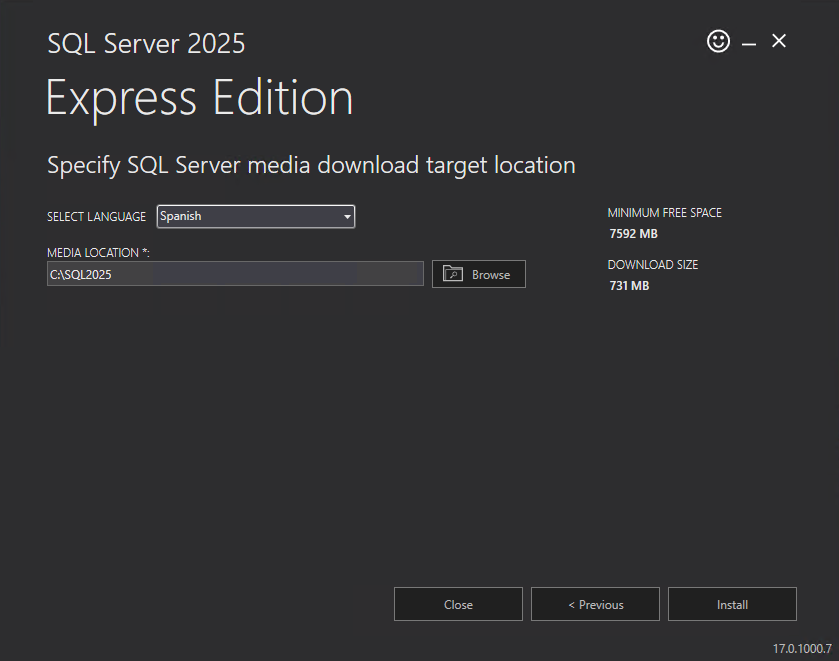Close the installer with the X icon
Viewport: 839px width, 661px height.
[x=779, y=41]
